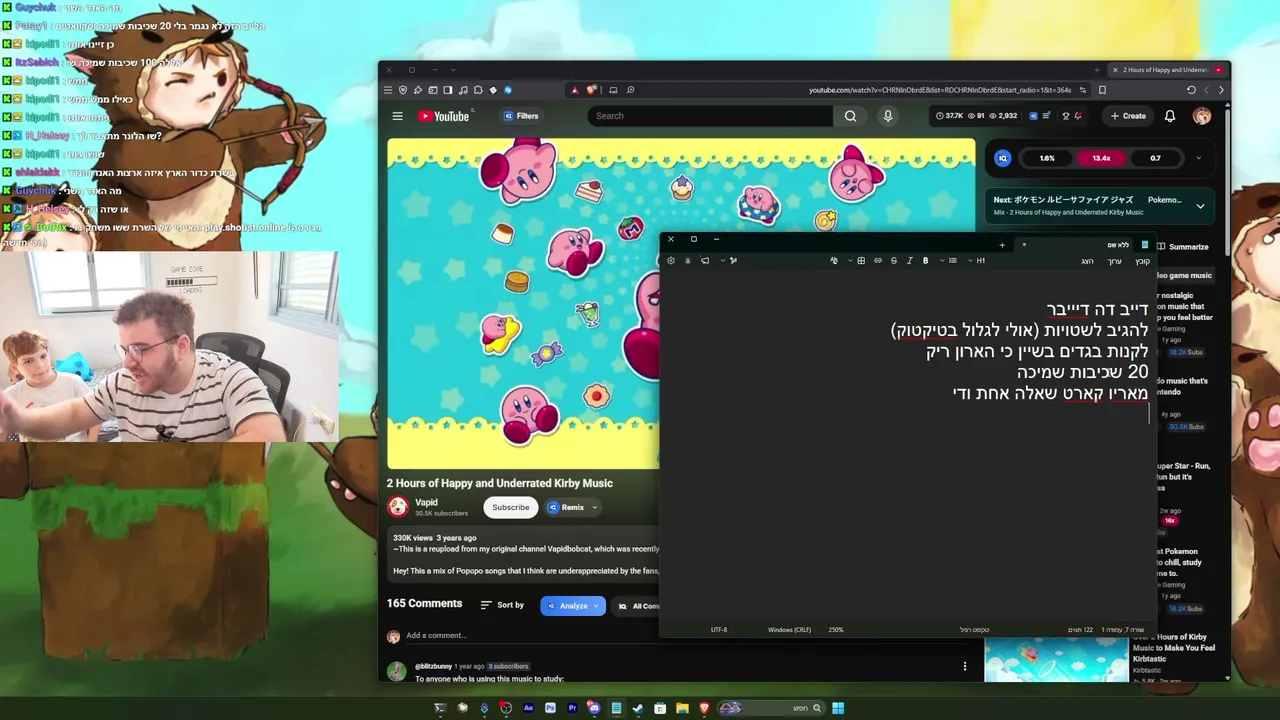Launch Premiere Pro from the taskbar

[572, 708]
